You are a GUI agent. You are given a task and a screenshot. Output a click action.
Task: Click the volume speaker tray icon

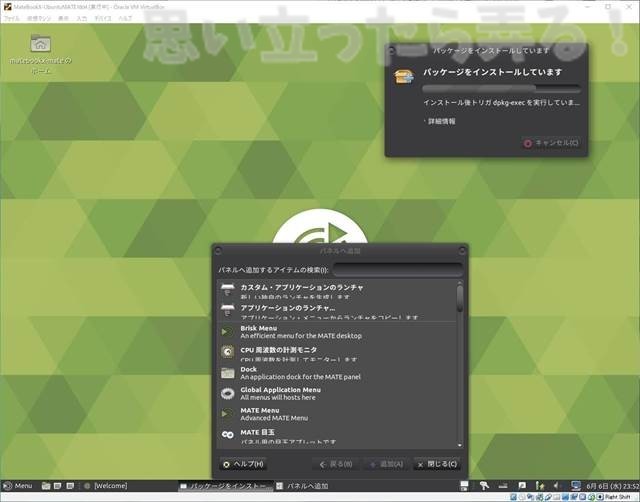pyautogui.click(x=556, y=485)
